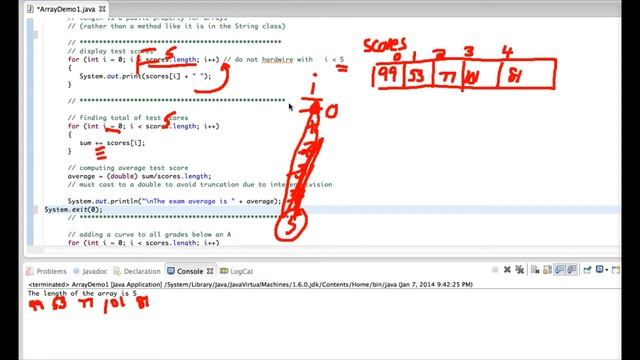Click the Terminate console button
640x360 pixels.
point(495,270)
